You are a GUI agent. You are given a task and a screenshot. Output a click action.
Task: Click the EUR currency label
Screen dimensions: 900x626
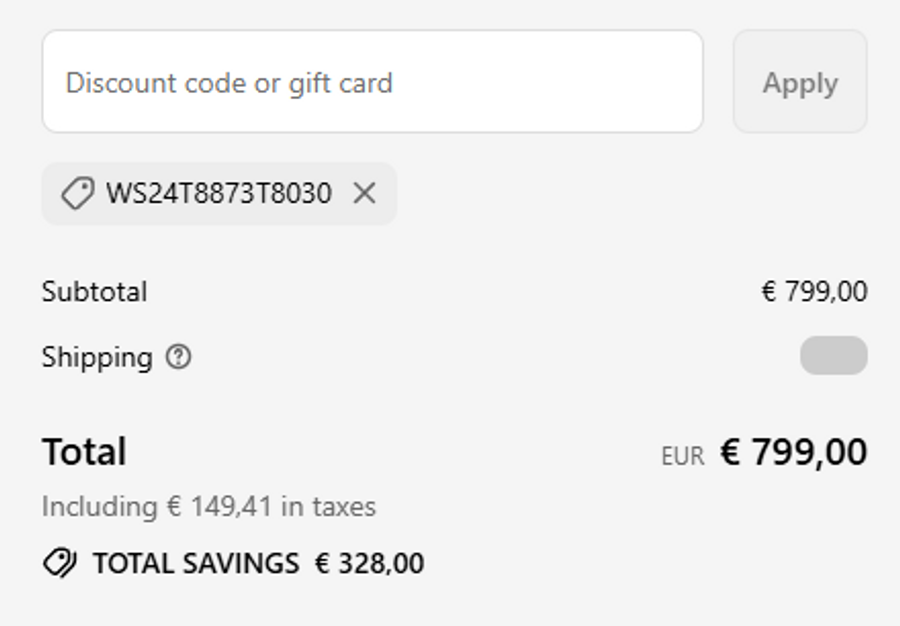pos(682,457)
